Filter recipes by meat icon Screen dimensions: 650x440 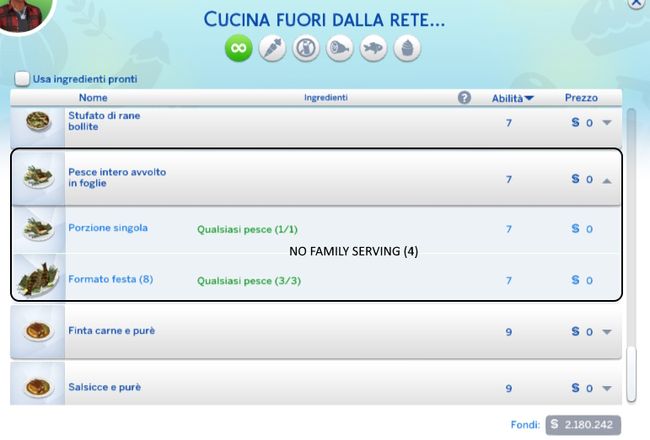click(340, 50)
